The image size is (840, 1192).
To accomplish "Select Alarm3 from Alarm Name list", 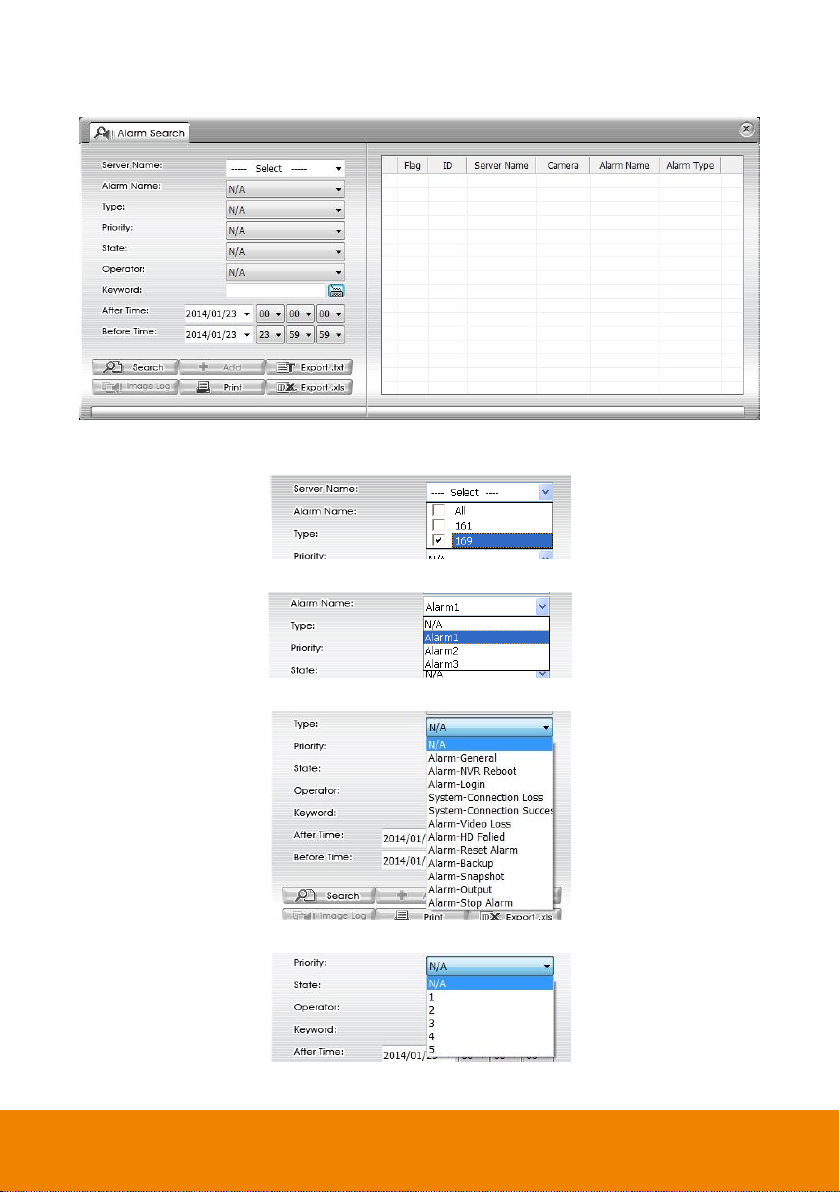I will coord(486,664).
